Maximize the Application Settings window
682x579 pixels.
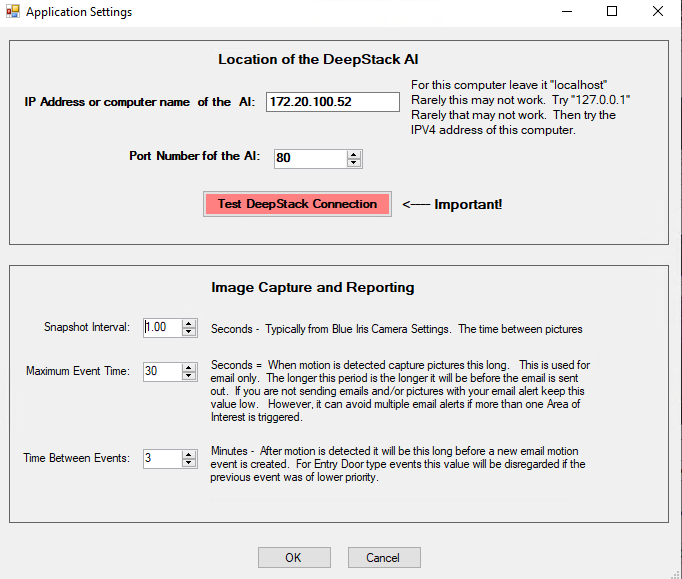612,11
